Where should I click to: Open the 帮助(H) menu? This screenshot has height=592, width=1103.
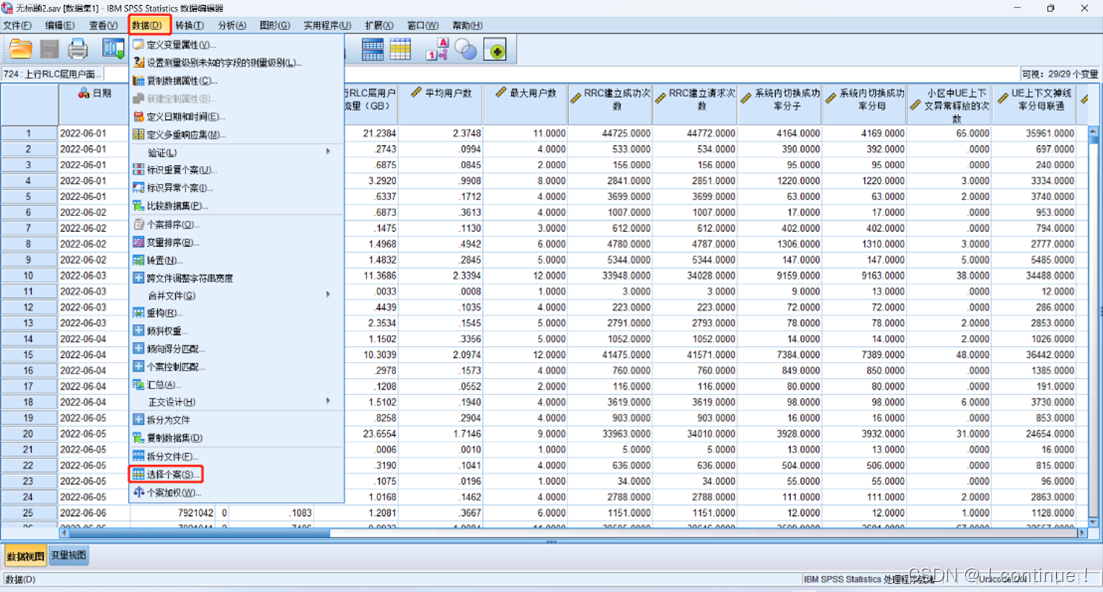pos(467,25)
